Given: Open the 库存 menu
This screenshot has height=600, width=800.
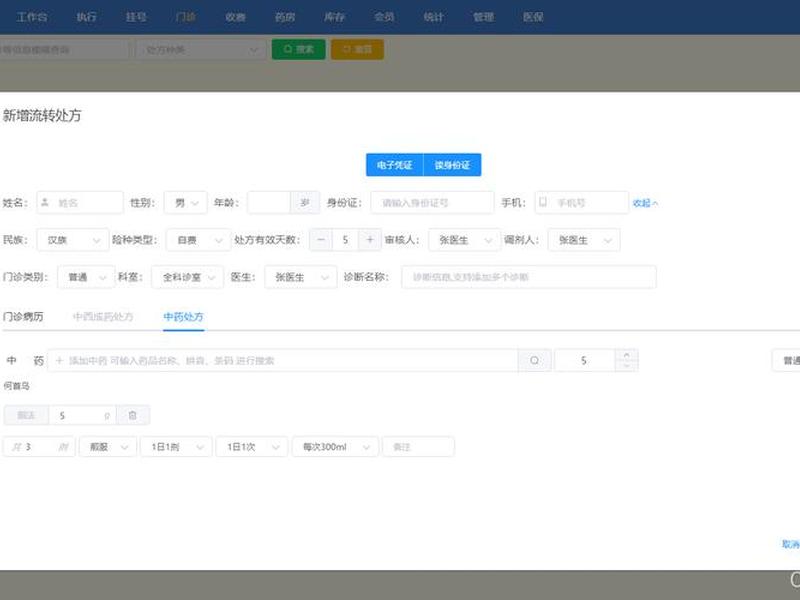Looking at the screenshot, I should [334, 17].
